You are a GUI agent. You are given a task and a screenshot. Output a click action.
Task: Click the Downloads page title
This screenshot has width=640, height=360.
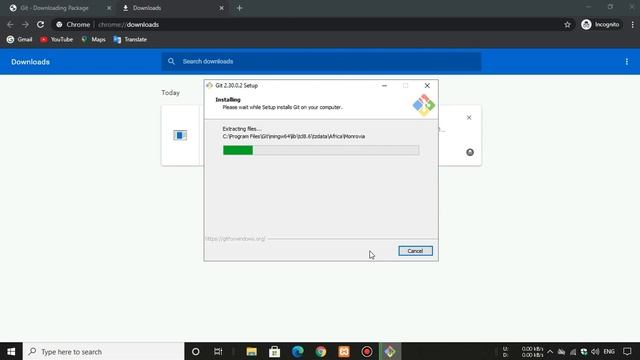pyautogui.click(x=30, y=62)
